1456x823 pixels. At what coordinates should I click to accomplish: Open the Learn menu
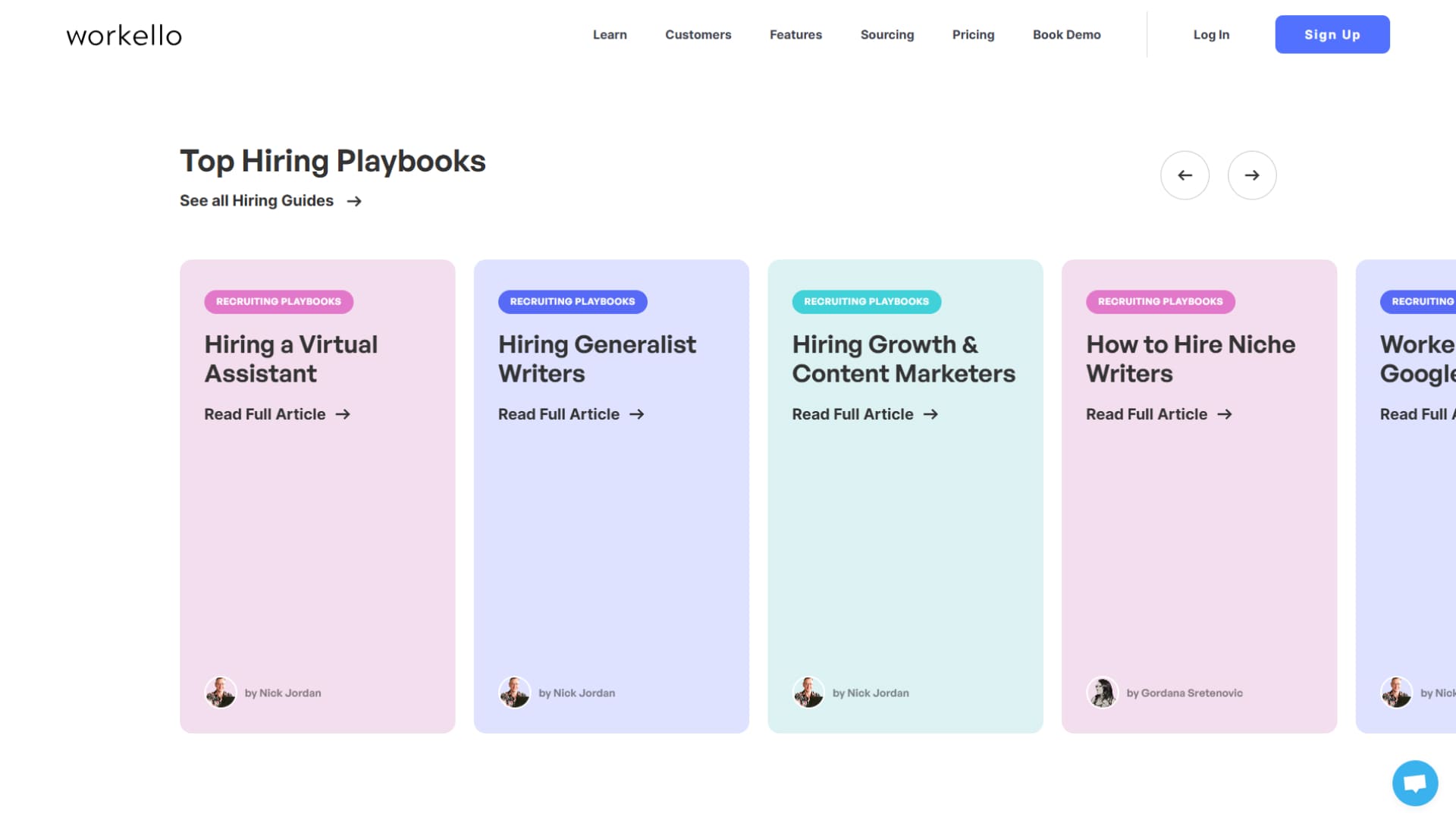click(610, 35)
